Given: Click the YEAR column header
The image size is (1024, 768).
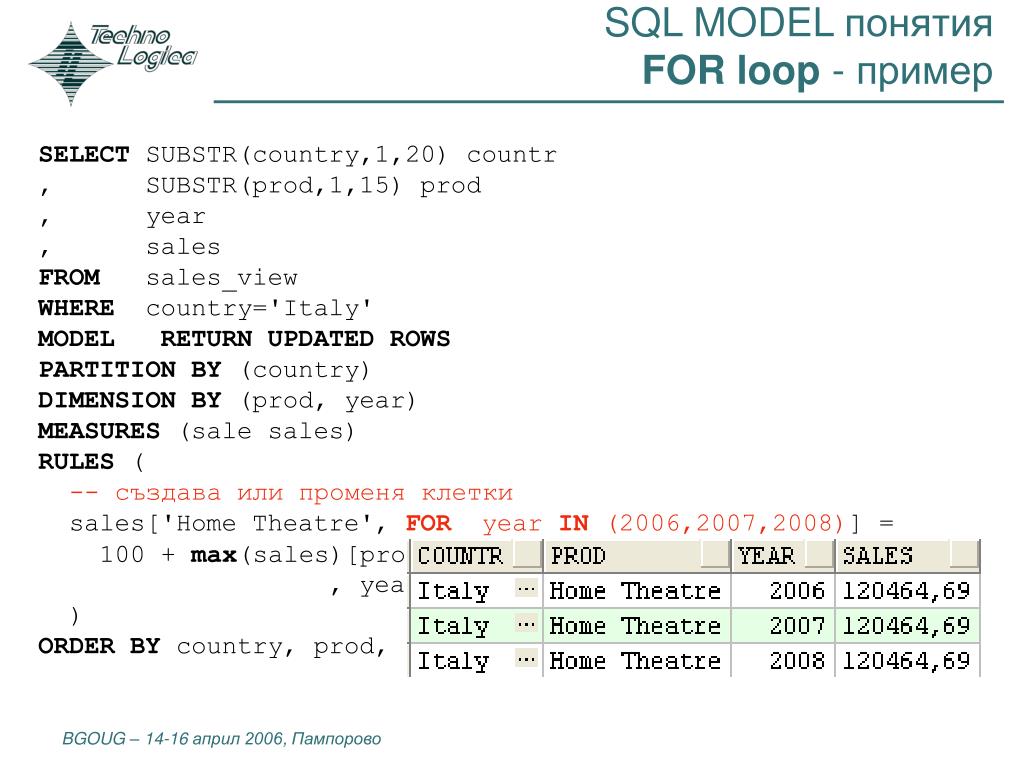Looking at the screenshot, I should (783, 556).
